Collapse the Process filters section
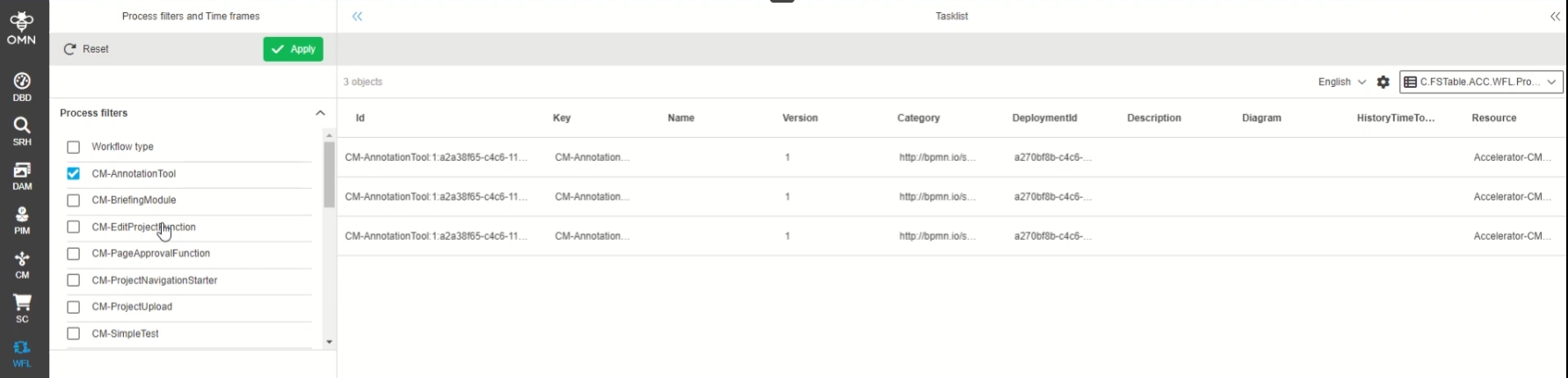Screen dimensions: 1568x378 coord(320,113)
